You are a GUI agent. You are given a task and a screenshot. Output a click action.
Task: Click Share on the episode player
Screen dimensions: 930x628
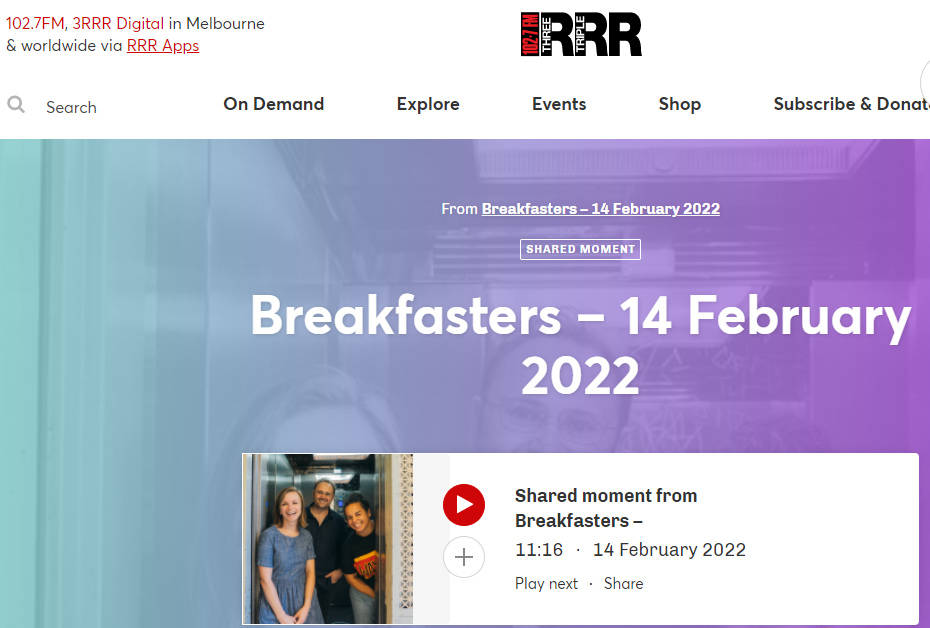coord(623,583)
